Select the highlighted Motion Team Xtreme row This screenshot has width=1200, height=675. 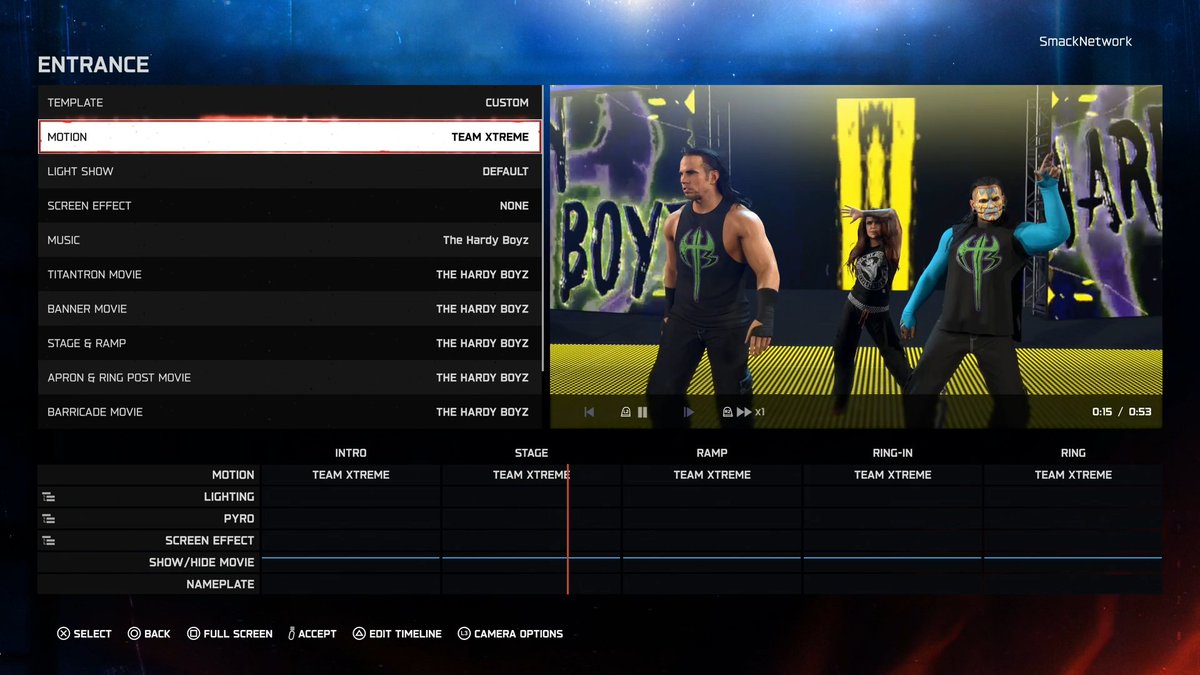(289, 137)
